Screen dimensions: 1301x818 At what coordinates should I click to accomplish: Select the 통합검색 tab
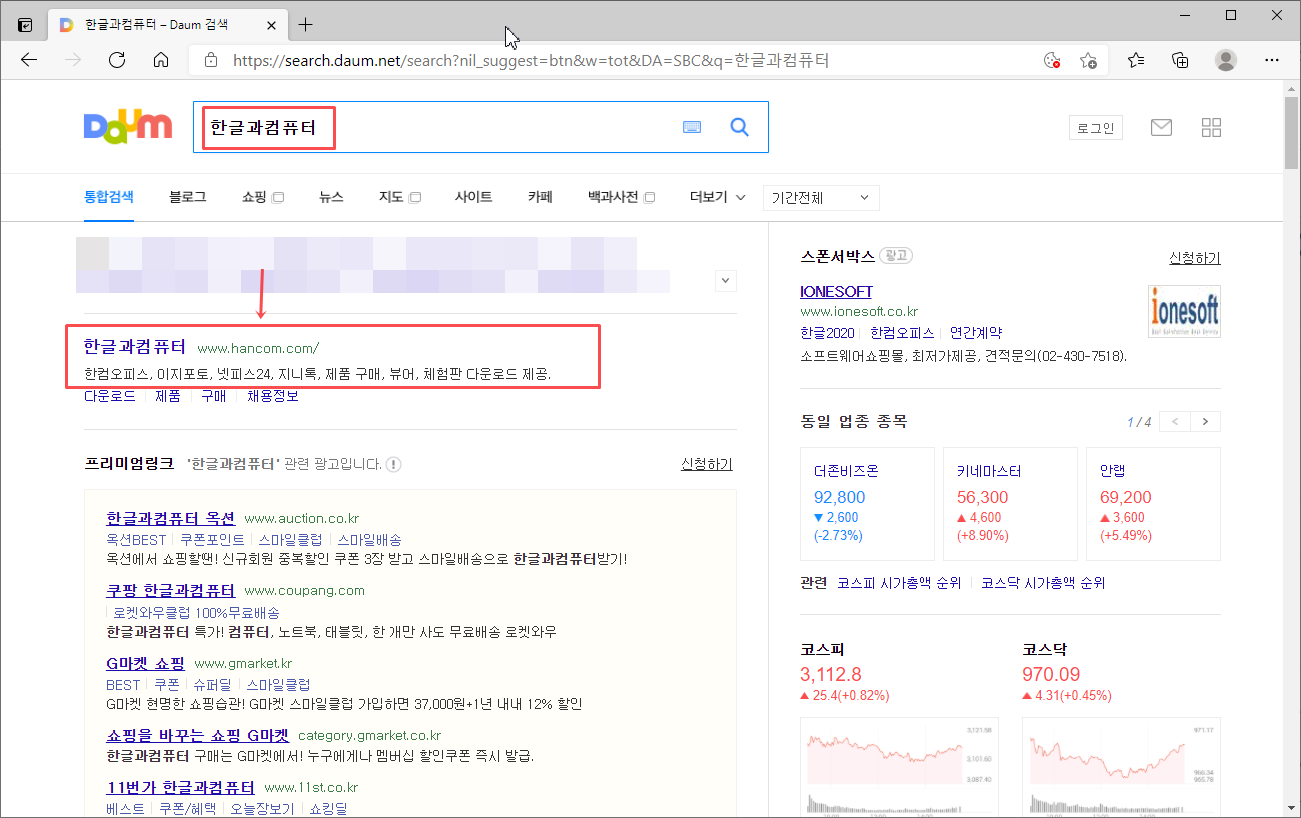click(x=109, y=197)
